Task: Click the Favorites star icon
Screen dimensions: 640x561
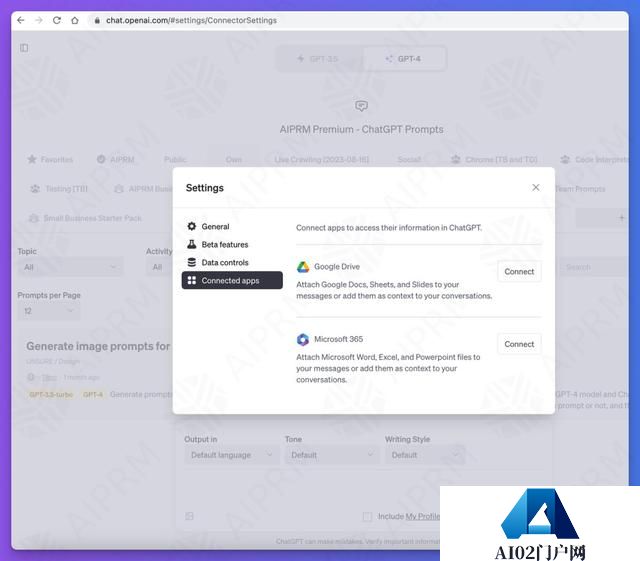Action: (32, 159)
